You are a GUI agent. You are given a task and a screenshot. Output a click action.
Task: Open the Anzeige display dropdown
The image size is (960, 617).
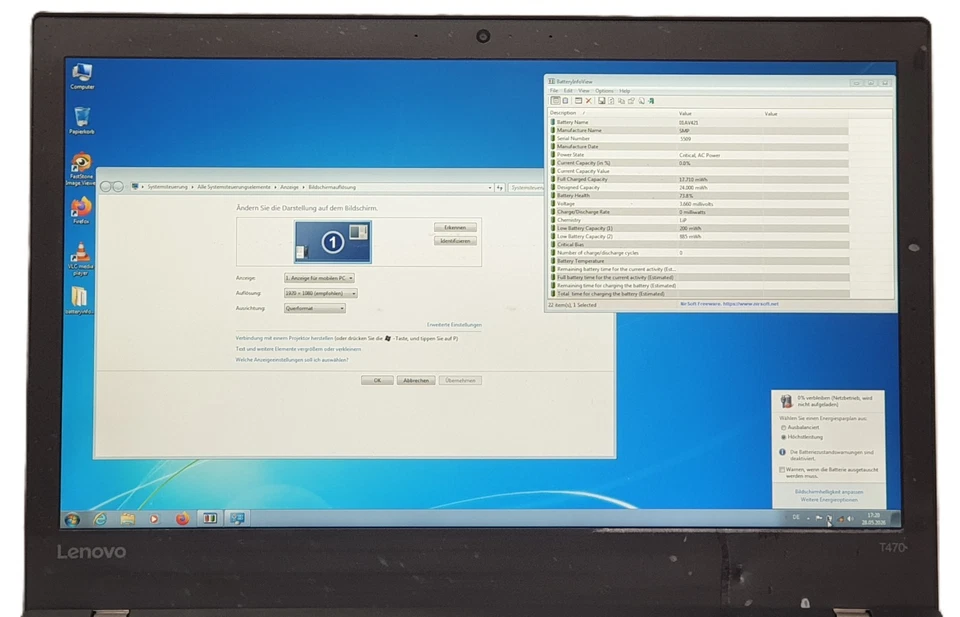(x=319, y=279)
